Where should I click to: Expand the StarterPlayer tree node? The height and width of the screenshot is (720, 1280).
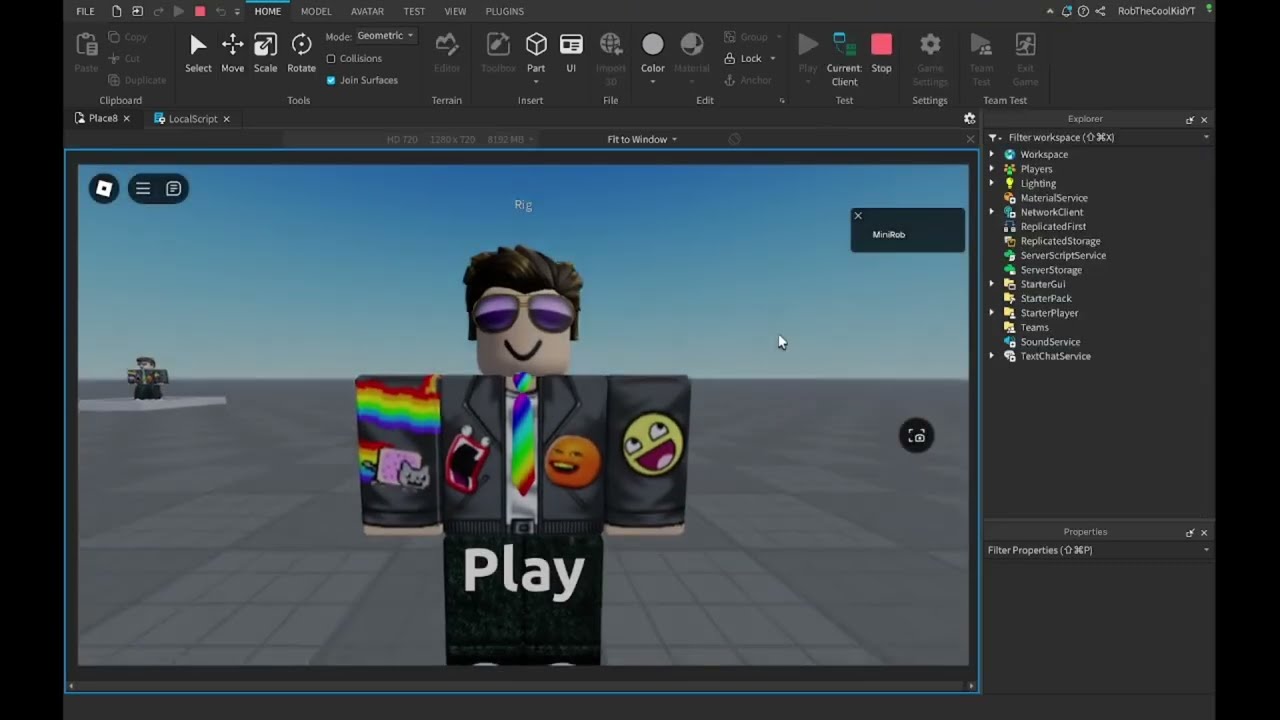point(992,313)
